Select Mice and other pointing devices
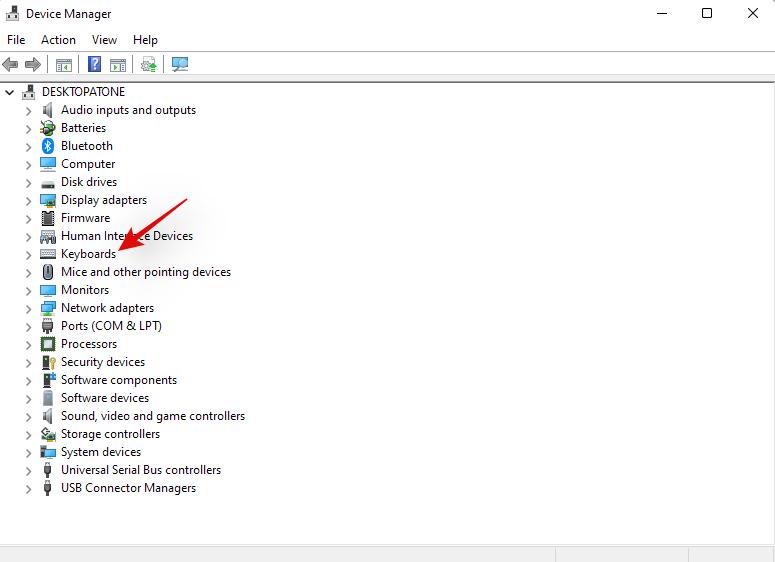775x562 pixels. click(x=145, y=272)
